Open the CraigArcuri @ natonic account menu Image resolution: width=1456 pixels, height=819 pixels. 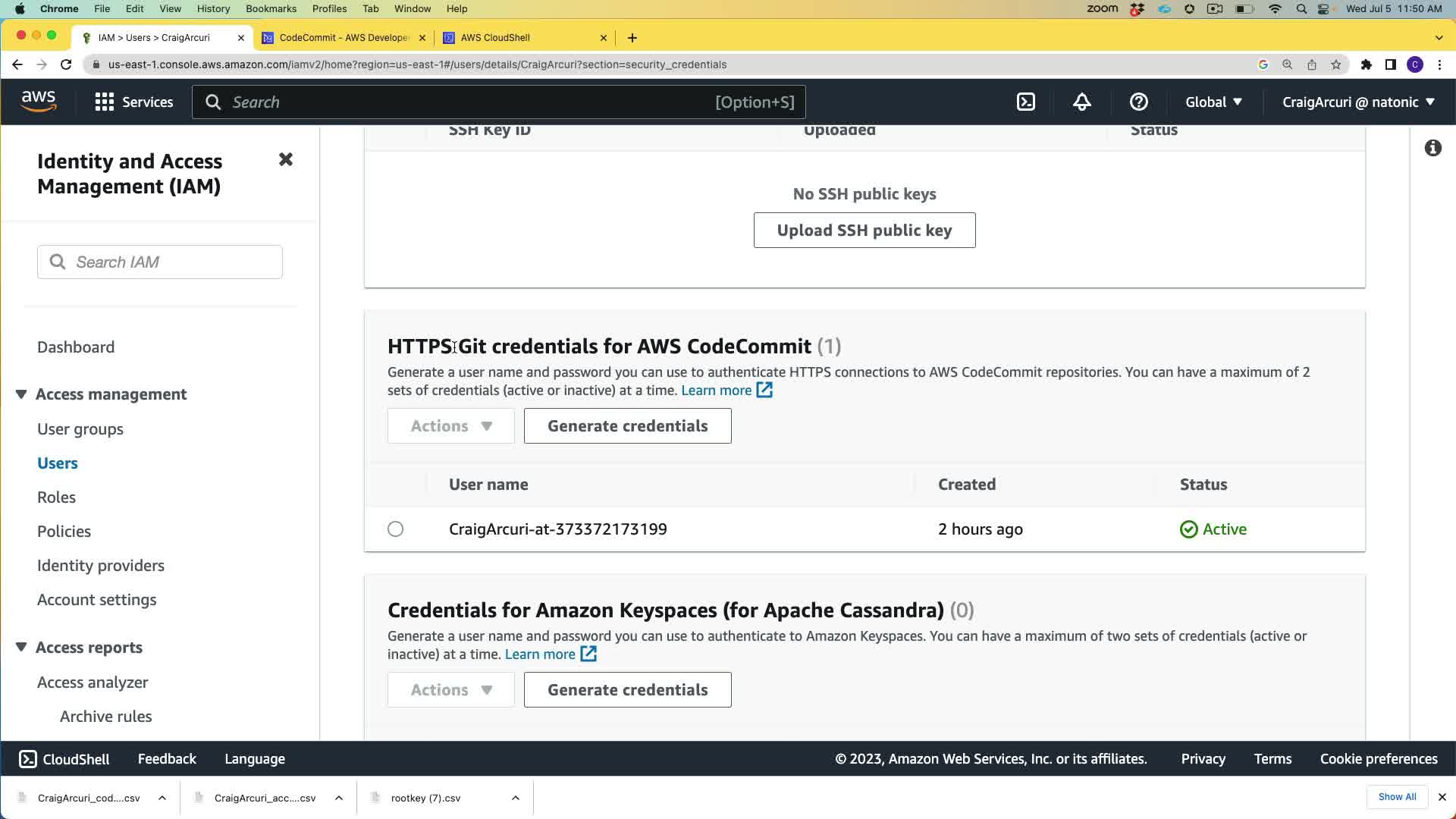pyautogui.click(x=1358, y=102)
